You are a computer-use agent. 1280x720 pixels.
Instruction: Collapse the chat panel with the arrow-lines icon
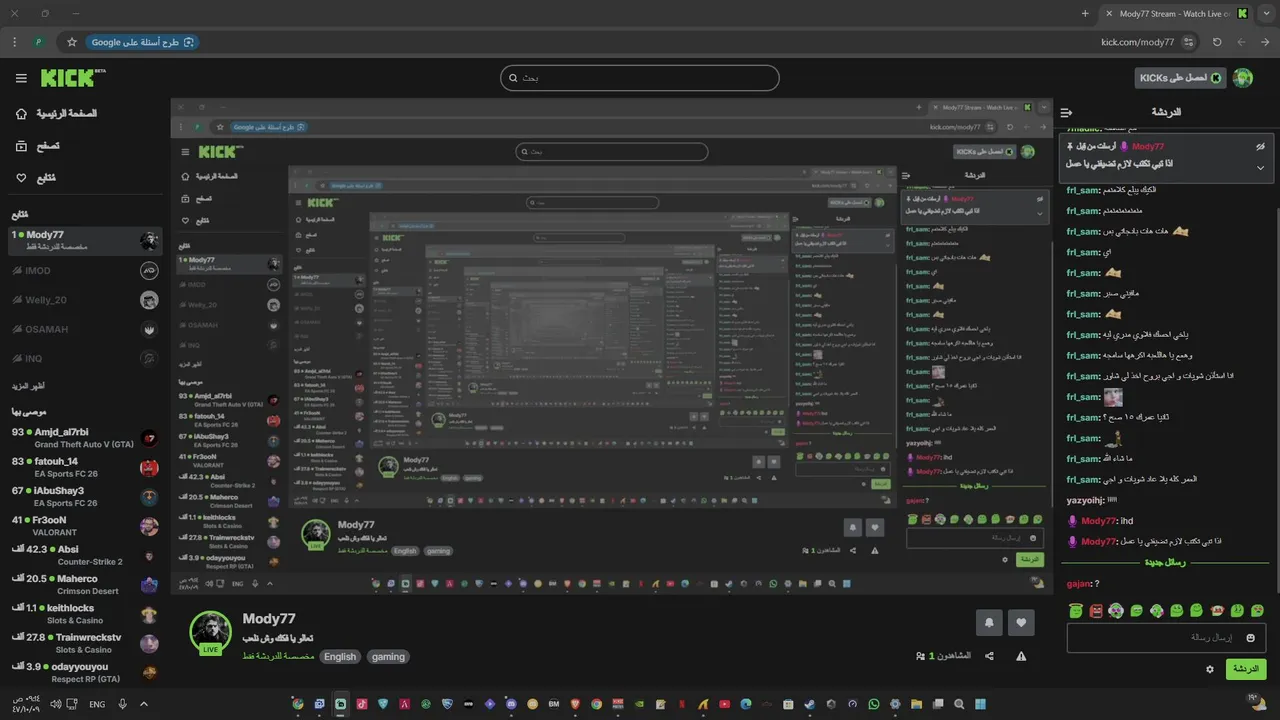click(1067, 113)
